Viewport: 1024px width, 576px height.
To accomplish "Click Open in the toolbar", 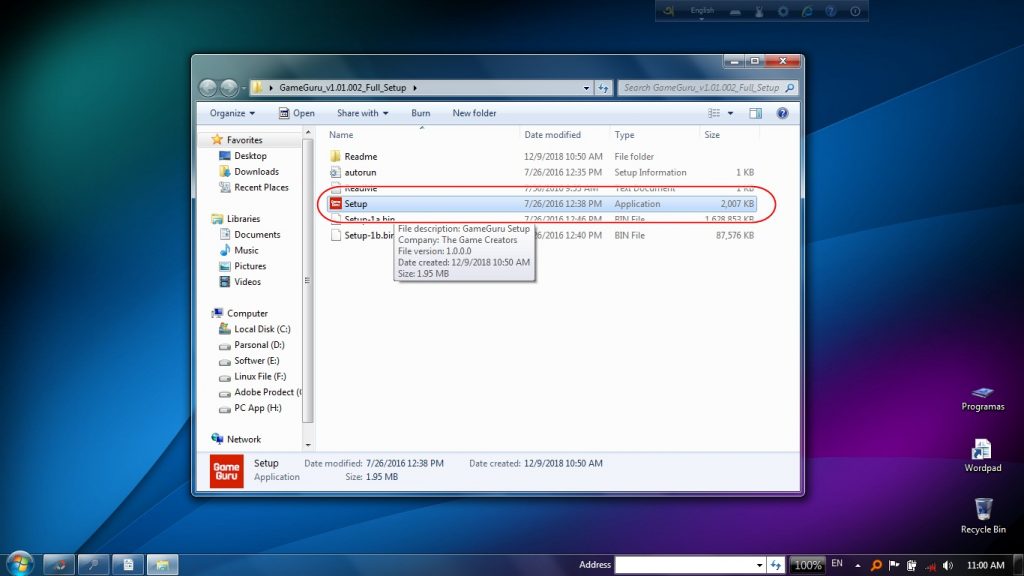I will (296, 113).
